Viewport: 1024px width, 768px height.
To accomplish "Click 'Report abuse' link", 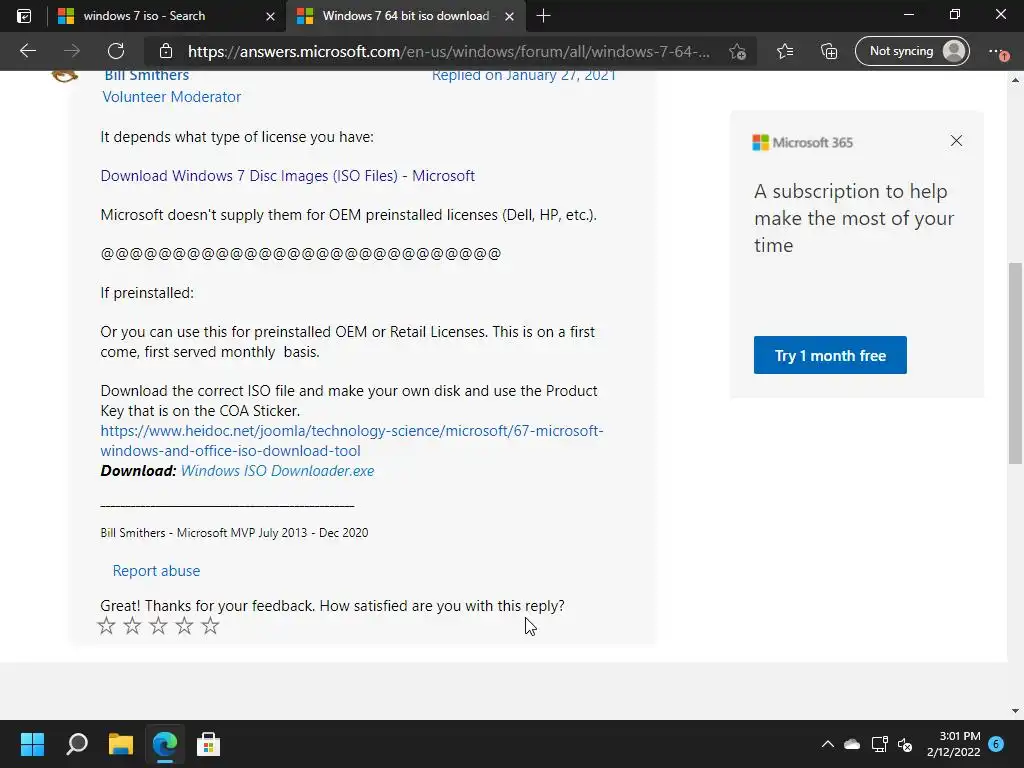I will [x=156, y=571].
